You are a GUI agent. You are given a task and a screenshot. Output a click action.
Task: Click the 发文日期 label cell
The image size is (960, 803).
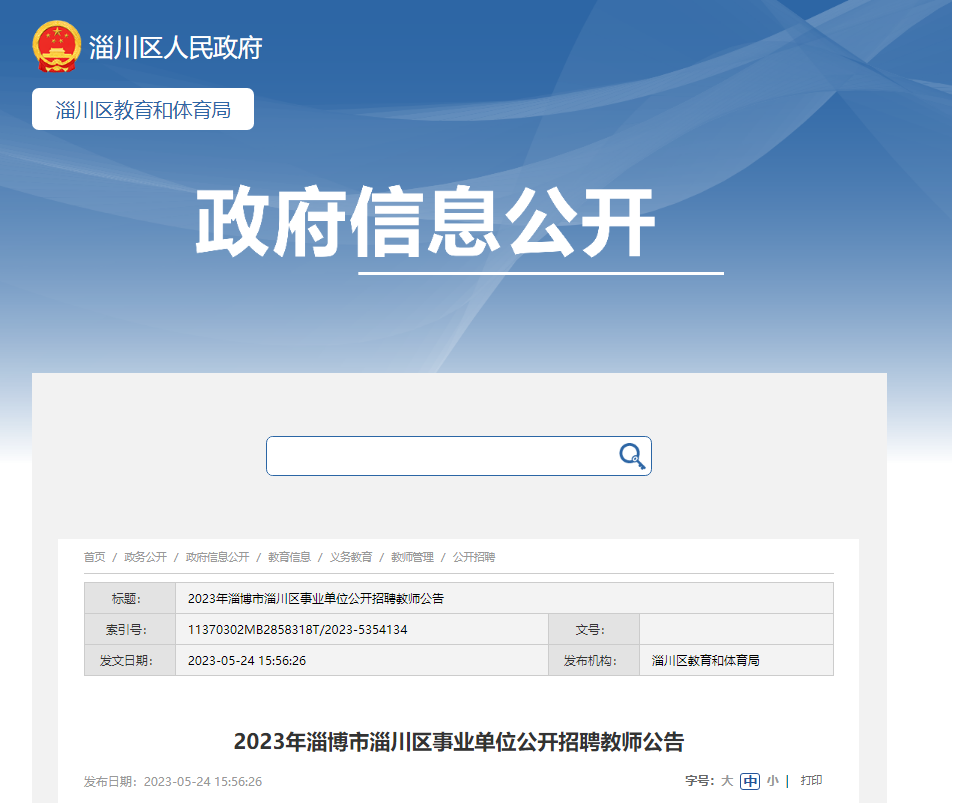[x=130, y=660]
